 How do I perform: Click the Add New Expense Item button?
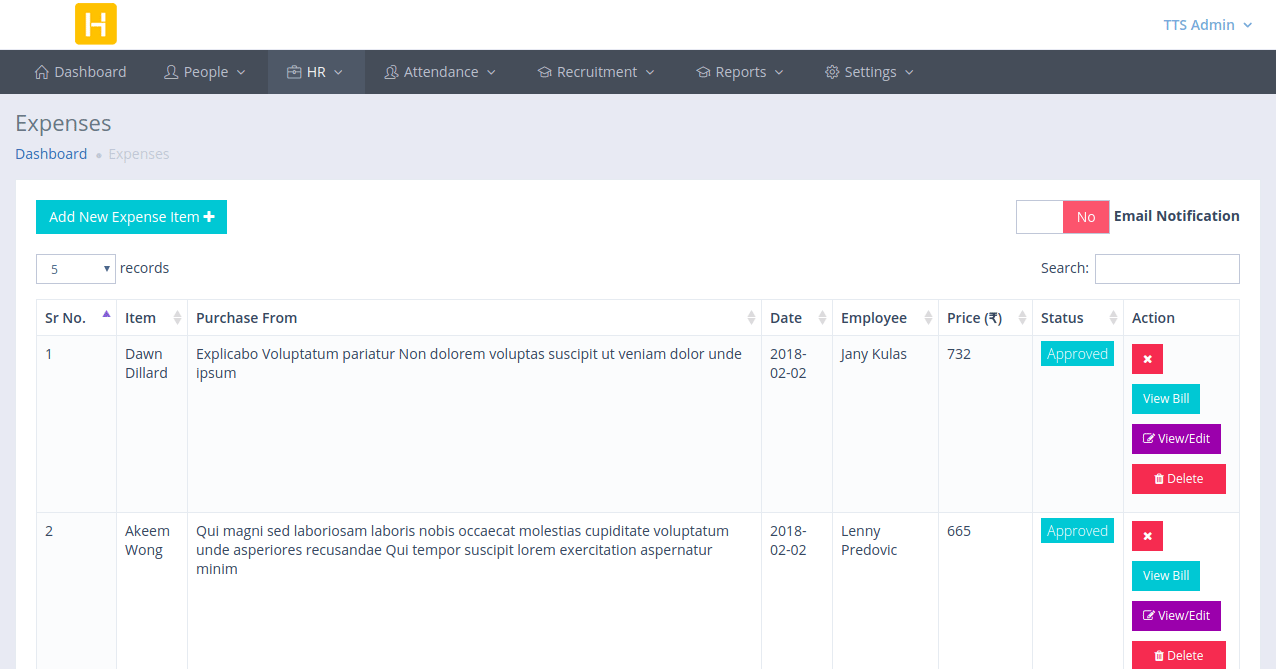coord(131,217)
